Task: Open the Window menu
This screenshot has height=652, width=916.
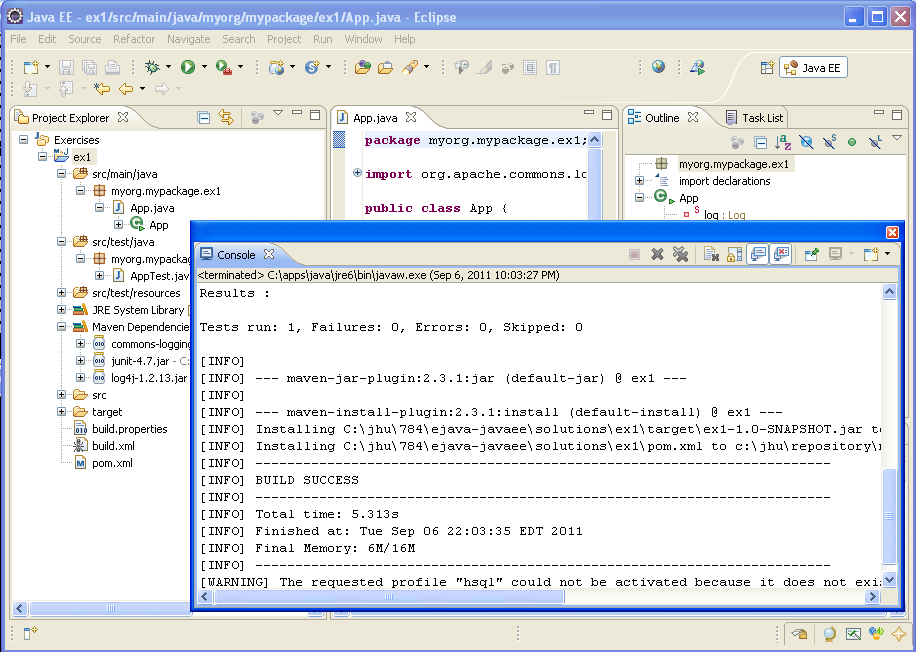Action: pos(363,39)
